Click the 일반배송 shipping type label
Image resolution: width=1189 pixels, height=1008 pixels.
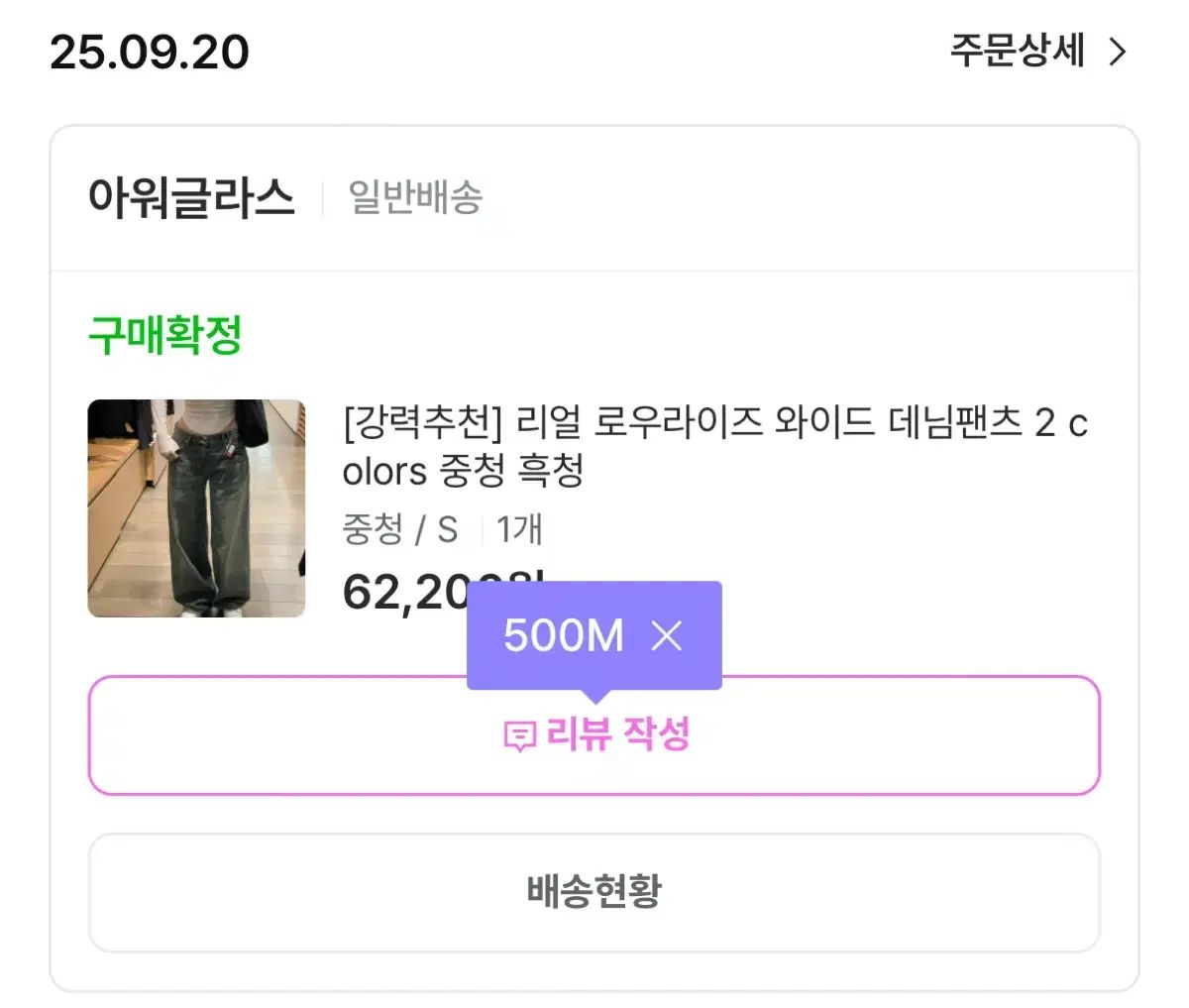(x=415, y=197)
